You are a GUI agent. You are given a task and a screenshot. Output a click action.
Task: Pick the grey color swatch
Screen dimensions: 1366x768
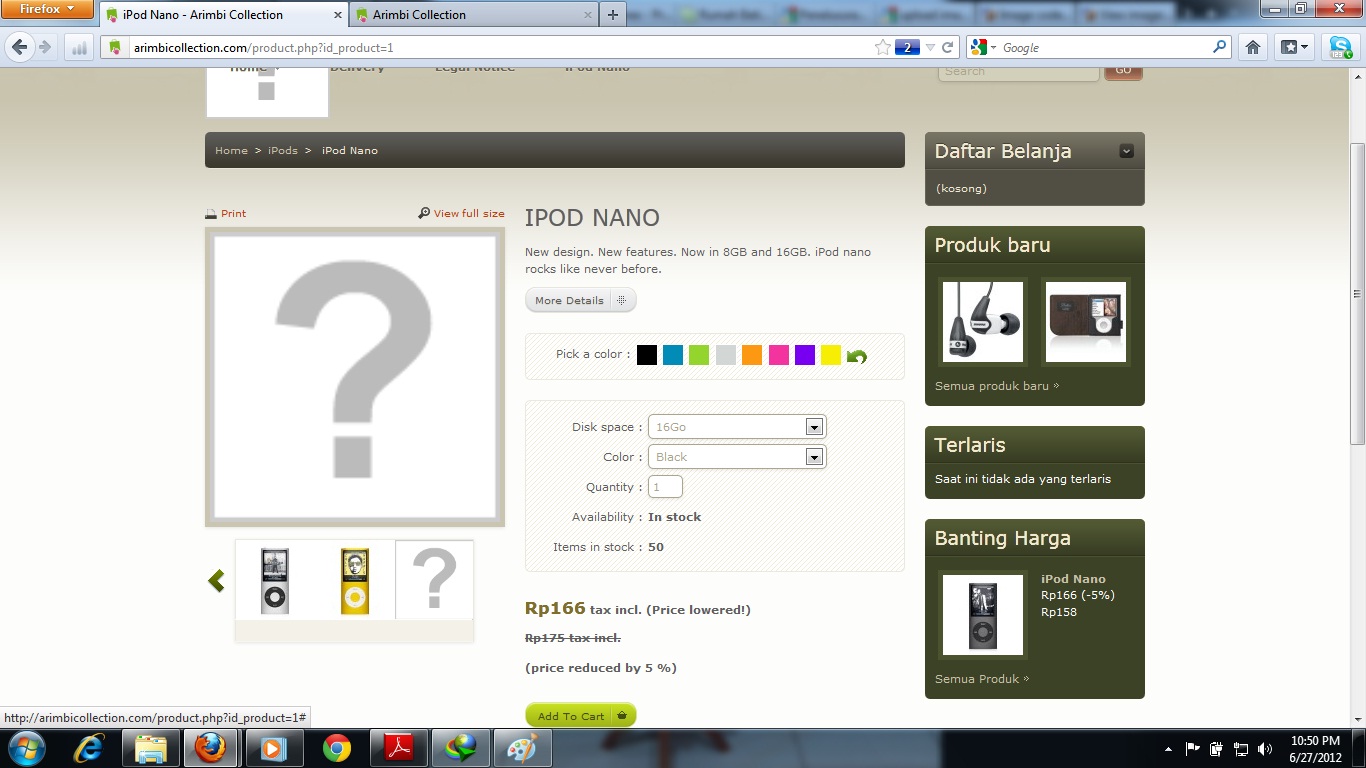[x=726, y=355]
